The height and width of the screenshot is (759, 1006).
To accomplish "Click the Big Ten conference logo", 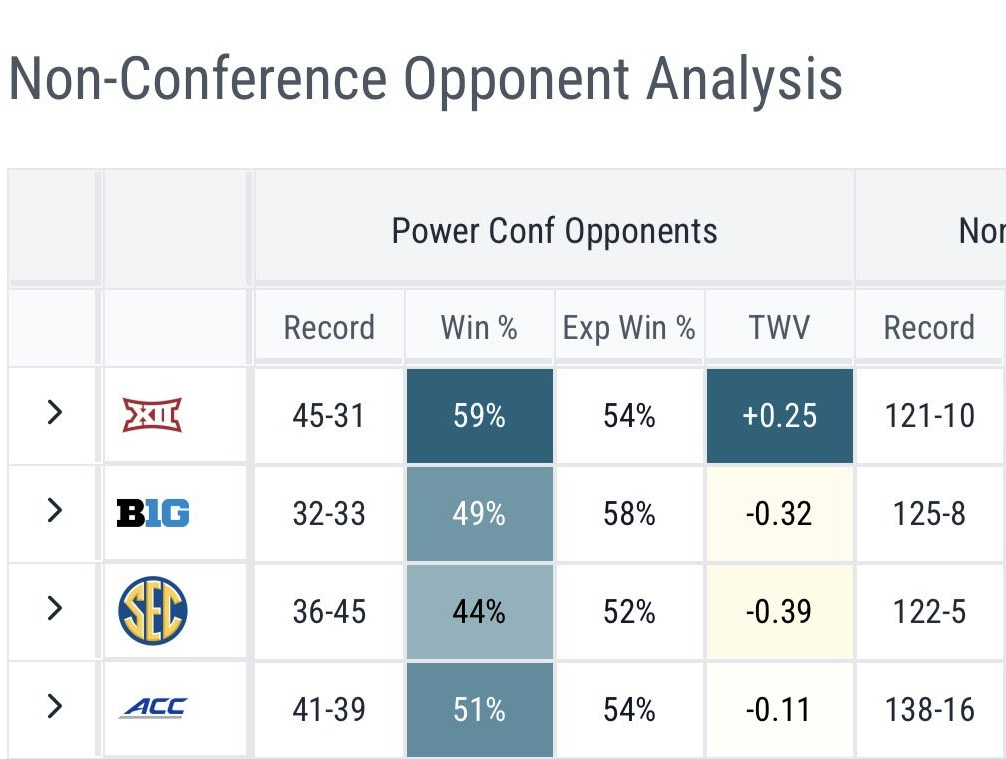I will [x=152, y=514].
